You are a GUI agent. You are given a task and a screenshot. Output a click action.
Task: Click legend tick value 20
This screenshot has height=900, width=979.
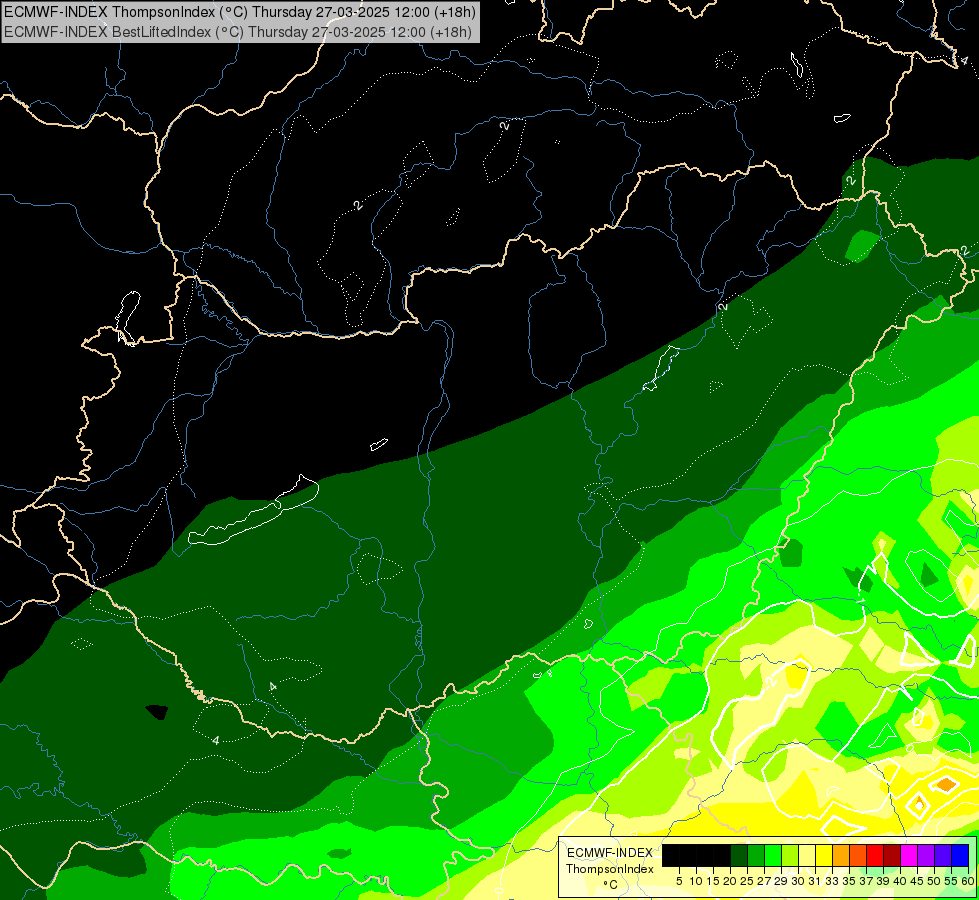(731, 881)
